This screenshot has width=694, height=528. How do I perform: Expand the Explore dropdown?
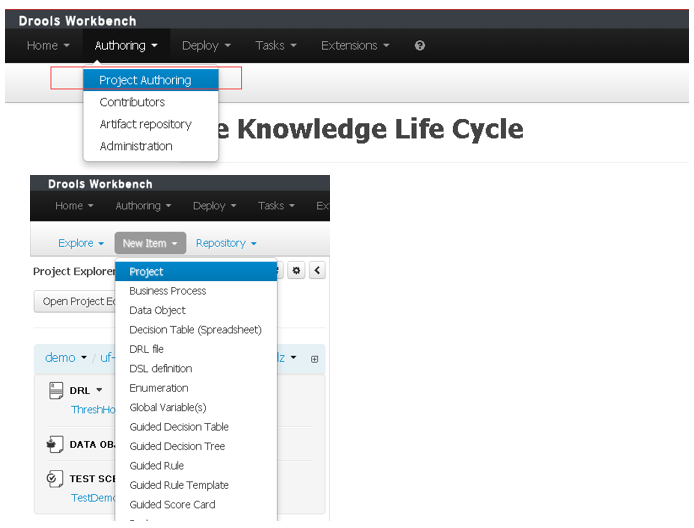[81, 243]
